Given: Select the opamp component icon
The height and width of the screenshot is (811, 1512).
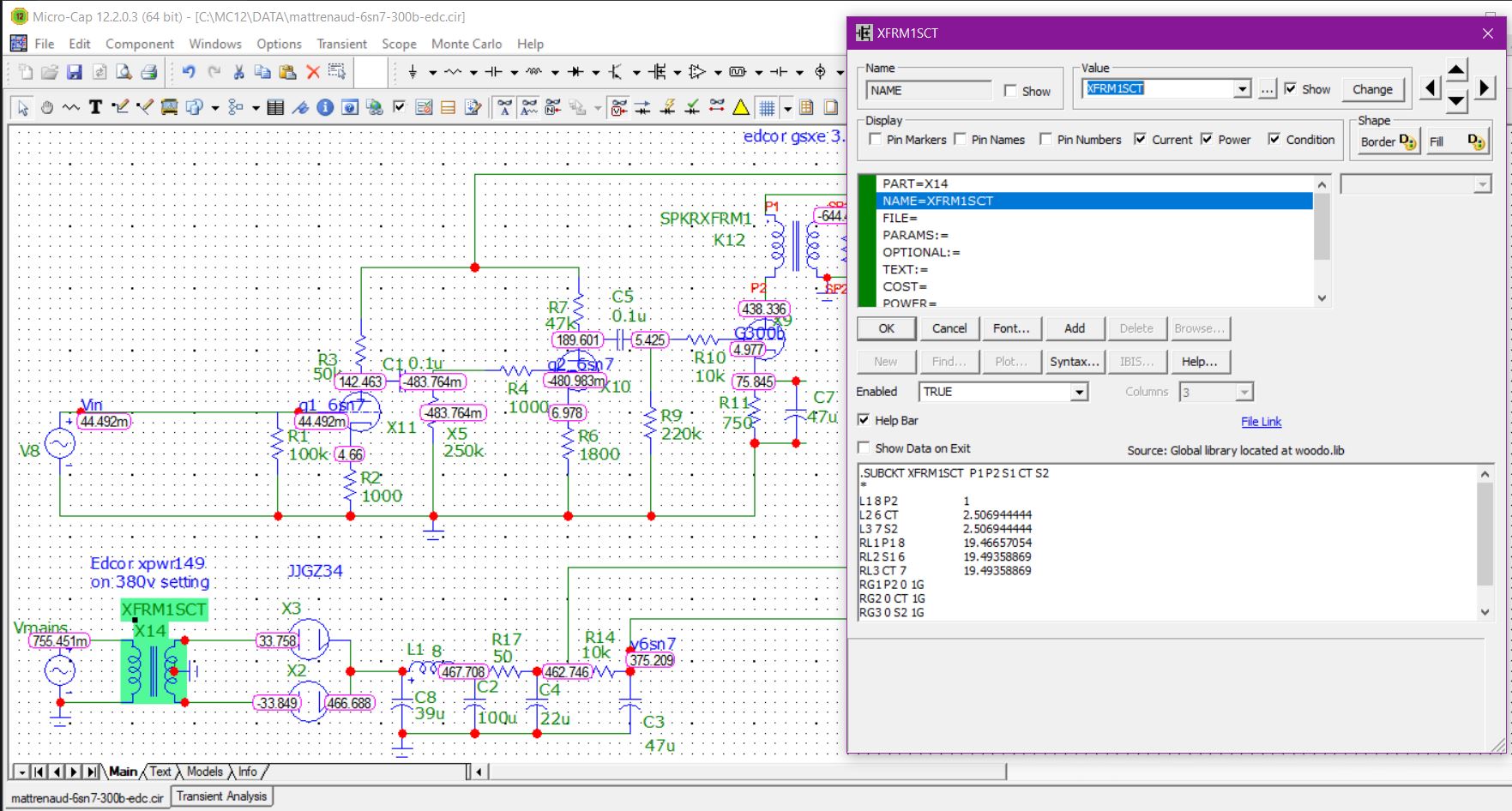Looking at the screenshot, I should 696,72.
